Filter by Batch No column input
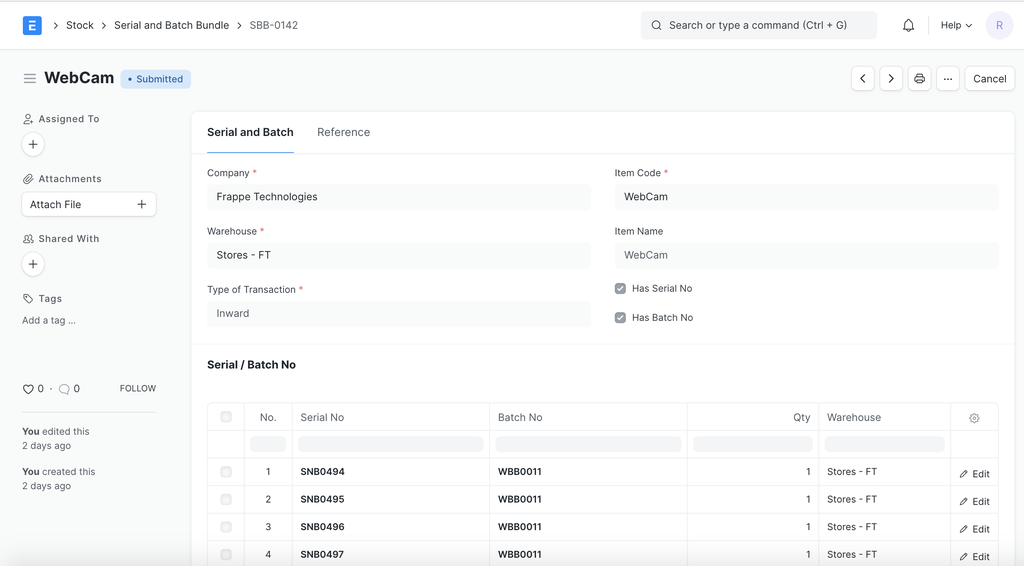The width and height of the screenshot is (1024, 566). (x=588, y=445)
